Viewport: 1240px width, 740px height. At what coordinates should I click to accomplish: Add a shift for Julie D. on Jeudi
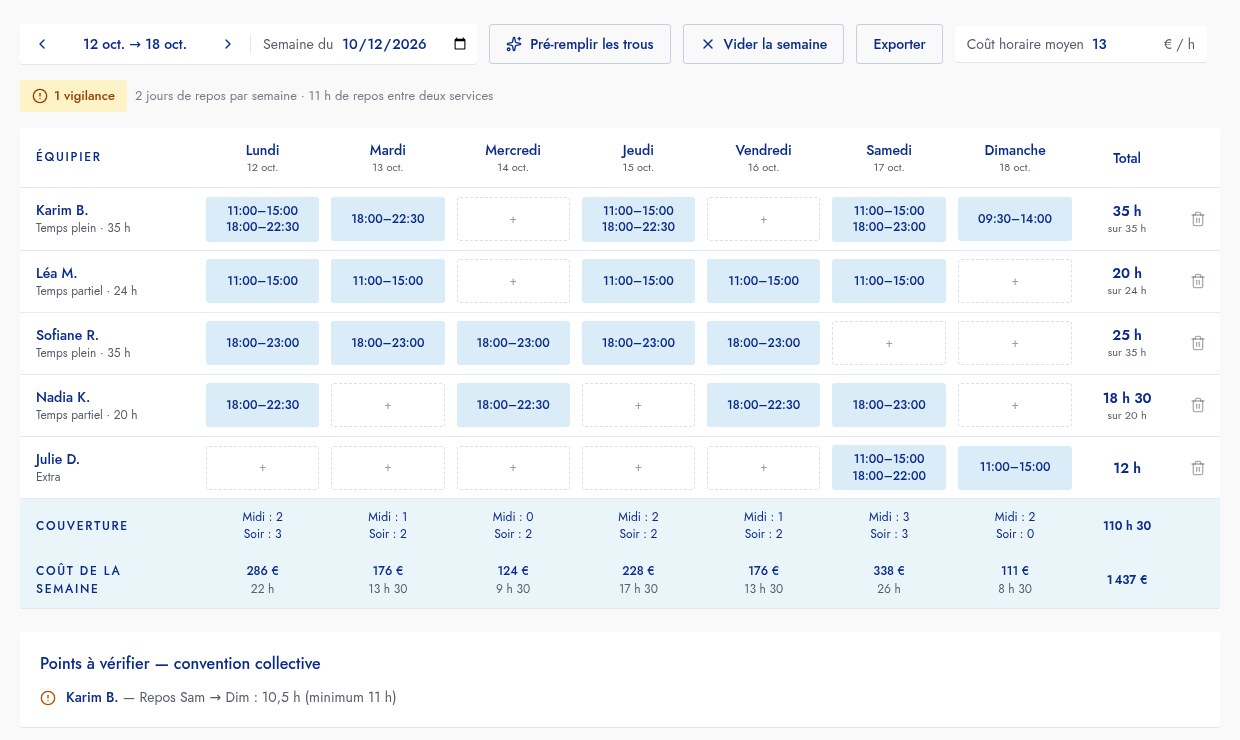(x=638, y=467)
